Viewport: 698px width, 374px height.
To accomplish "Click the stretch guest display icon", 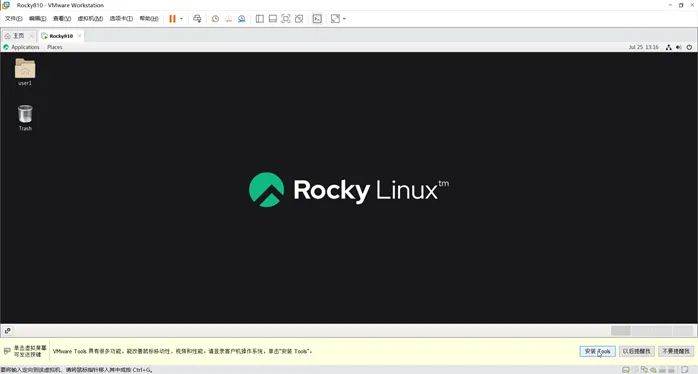I will coord(335,19).
